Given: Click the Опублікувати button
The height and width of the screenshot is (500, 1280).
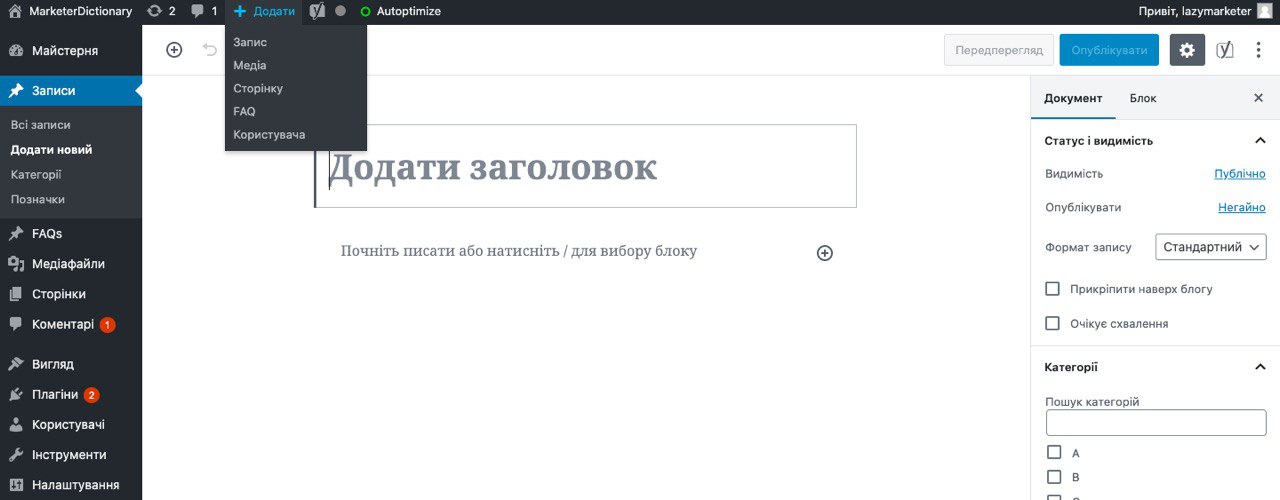Looking at the screenshot, I should click(1109, 50).
